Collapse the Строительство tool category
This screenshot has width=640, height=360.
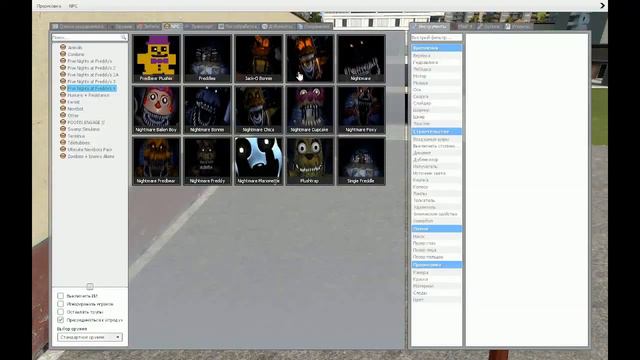pos(436,131)
